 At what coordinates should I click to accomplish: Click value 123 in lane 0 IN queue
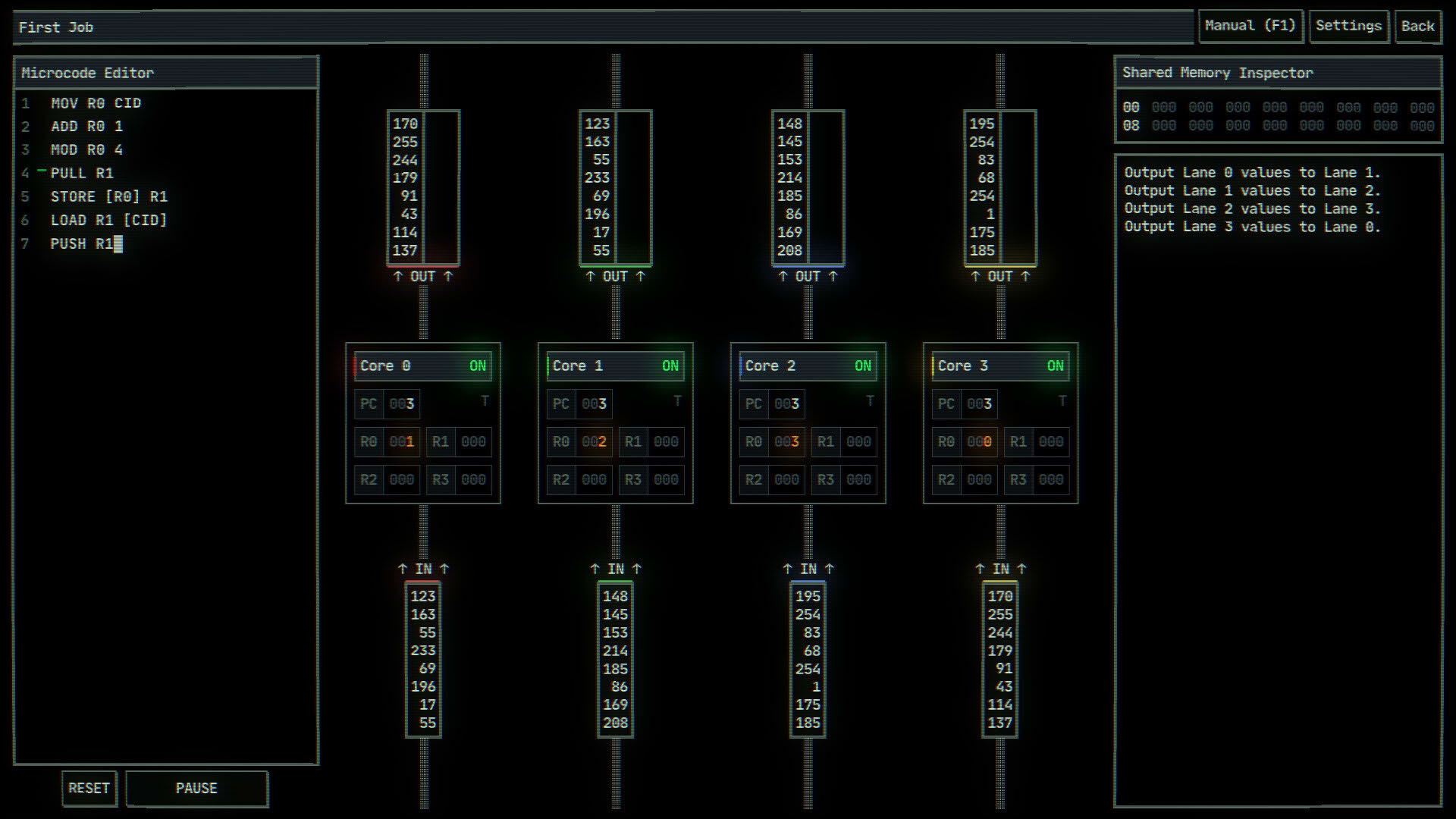[x=423, y=597]
